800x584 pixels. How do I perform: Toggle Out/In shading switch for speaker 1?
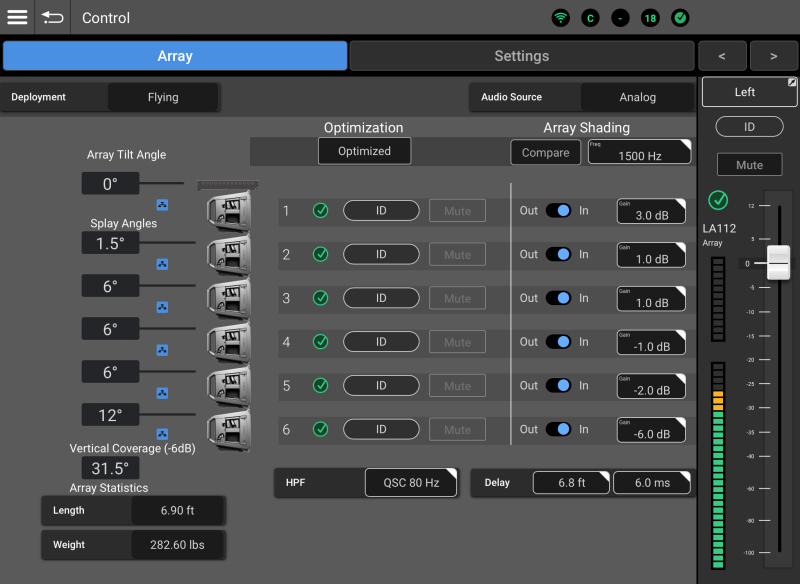558,211
